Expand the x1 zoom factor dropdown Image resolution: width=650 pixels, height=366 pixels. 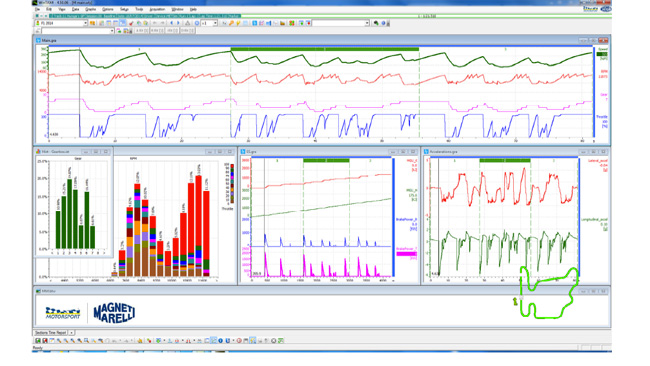point(209,23)
